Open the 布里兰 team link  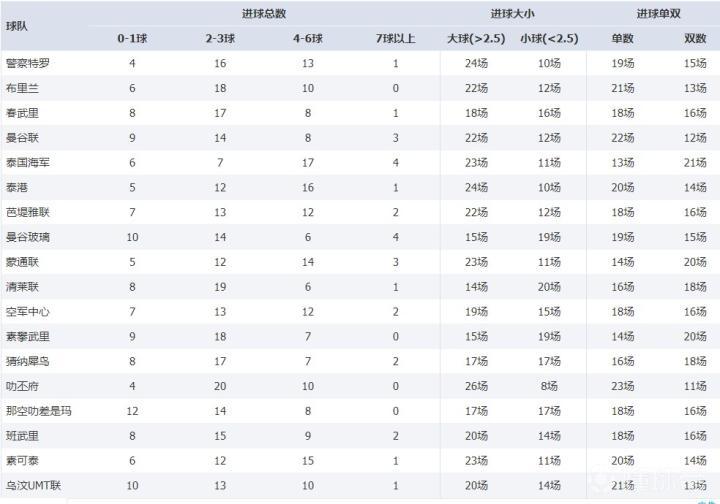[21, 88]
